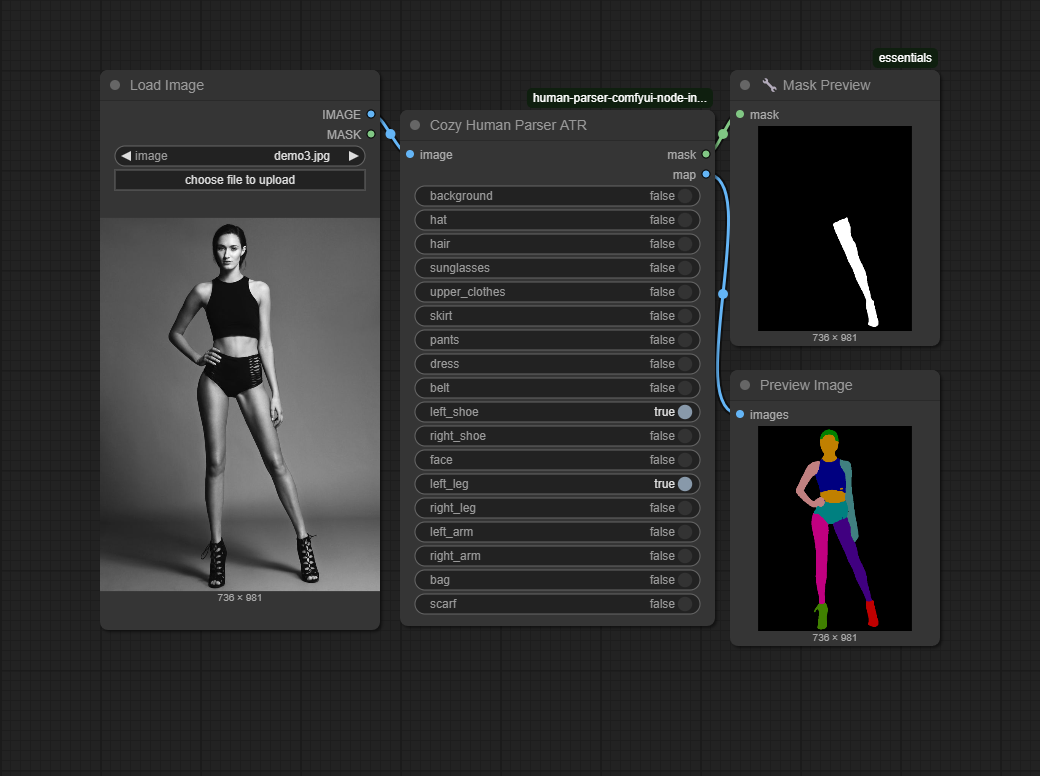Select next image with right arrow

(x=353, y=156)
